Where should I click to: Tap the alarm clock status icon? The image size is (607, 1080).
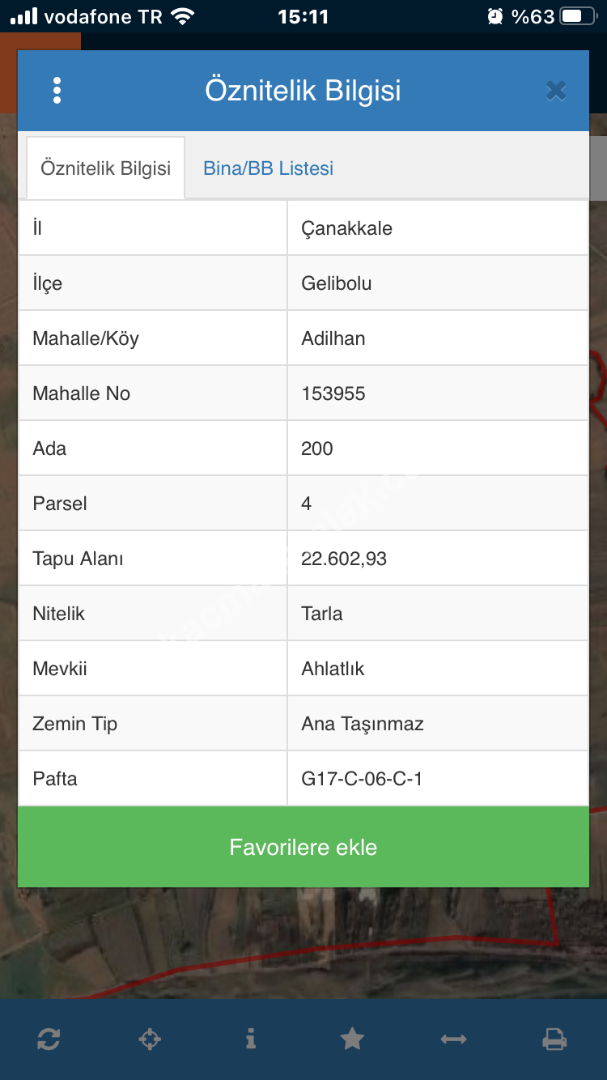point(495,16)
